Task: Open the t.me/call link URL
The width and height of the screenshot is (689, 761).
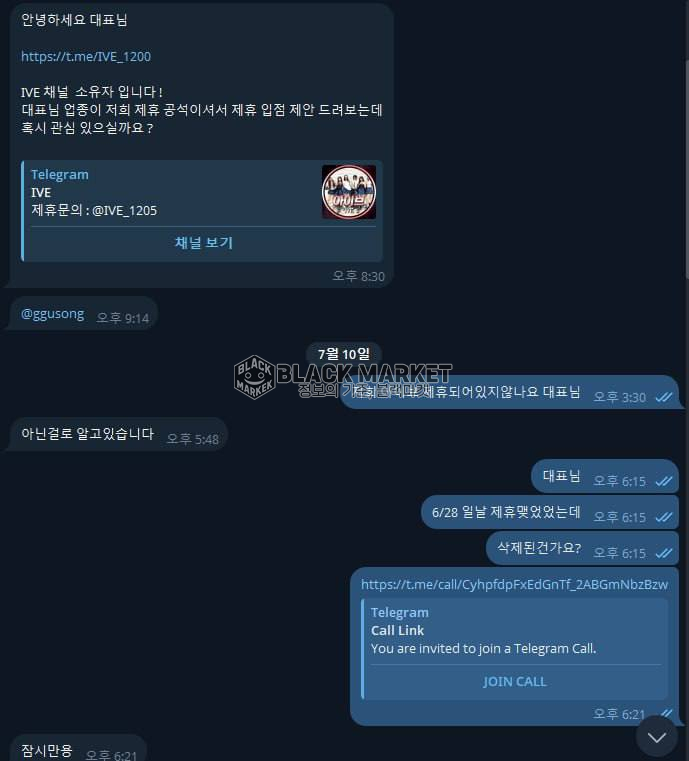Action: (514, 584)
